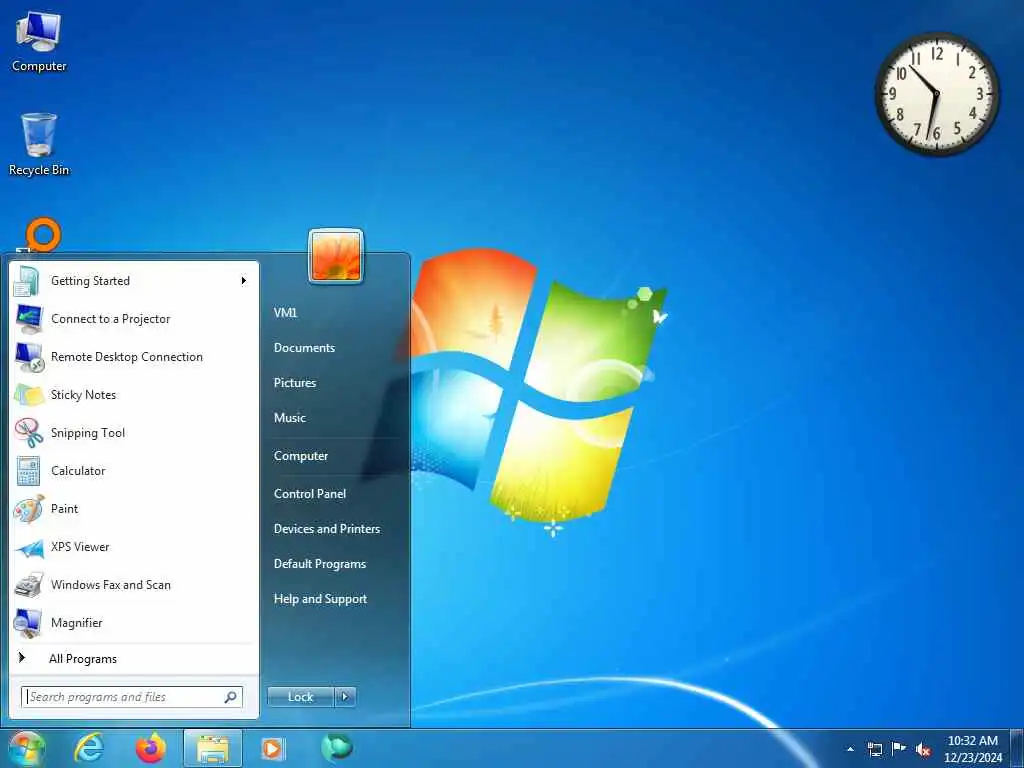The image size is (1024, 768).
Task: Click the Getting Started icon in Start menu
Action: [28, 281]
